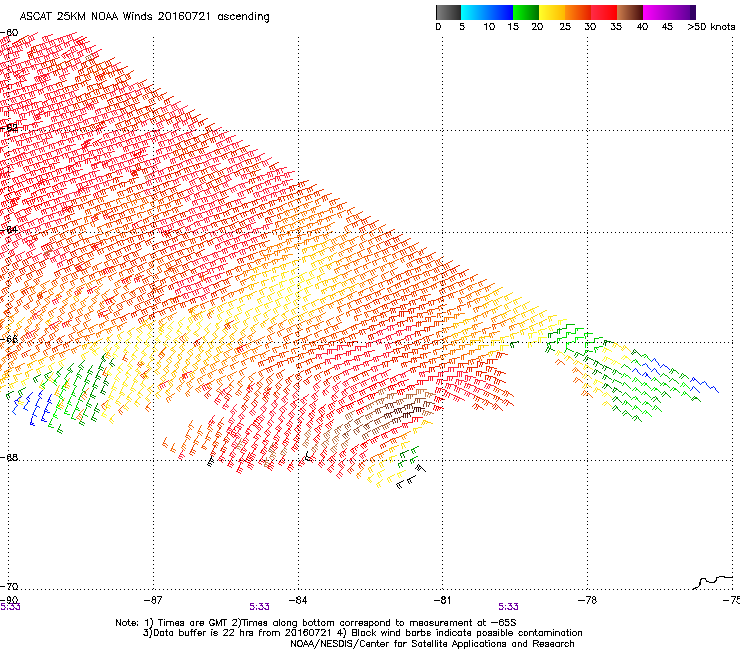
Task: Click the 5:33 time label below -90
Action: click(x=10, y=607)
